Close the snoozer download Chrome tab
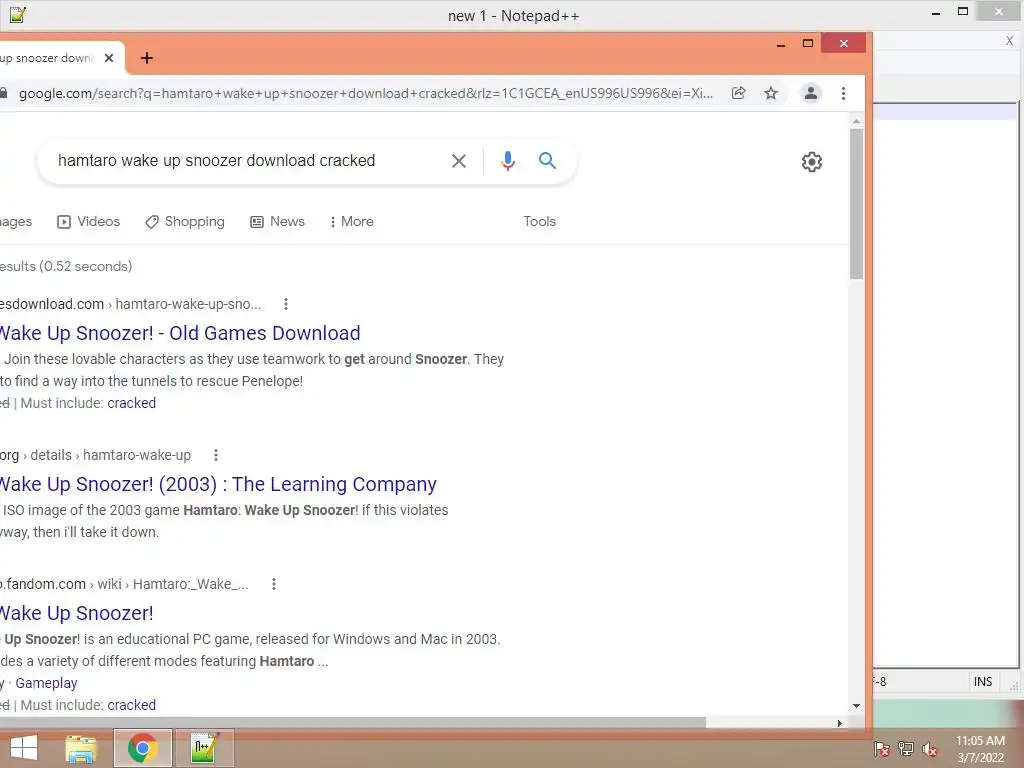The height and width of the screenshot is (768, 1024). coord(109,58)
